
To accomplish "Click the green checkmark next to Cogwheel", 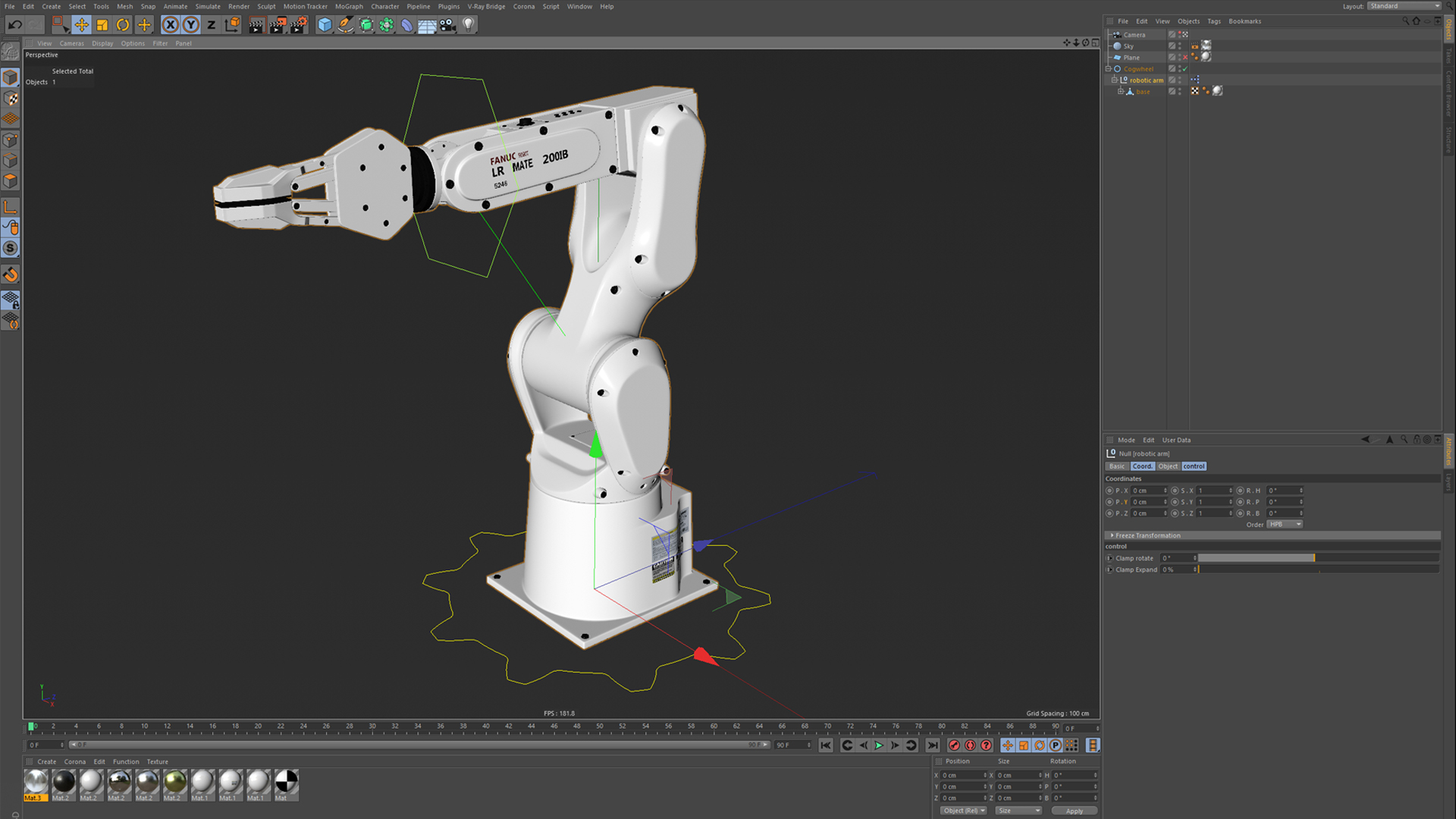I will [x=1185, y=68].
